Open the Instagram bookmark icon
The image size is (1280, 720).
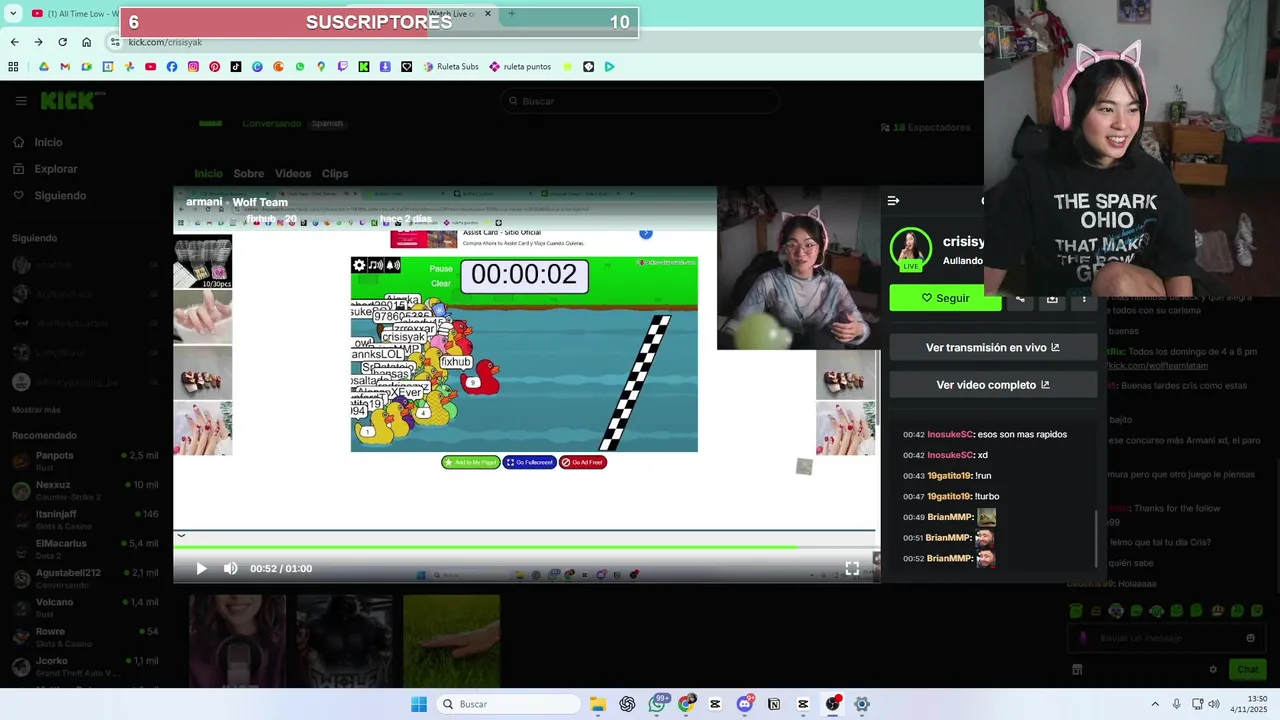(x=193, y=67)
